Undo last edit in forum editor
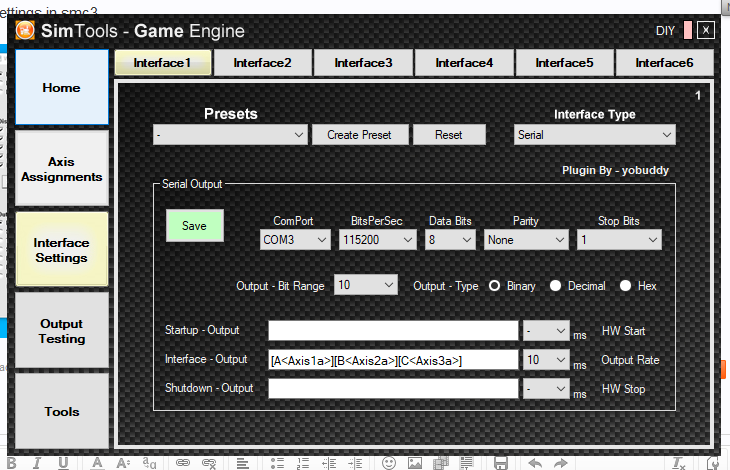730x470 pixels. [535, 463]
